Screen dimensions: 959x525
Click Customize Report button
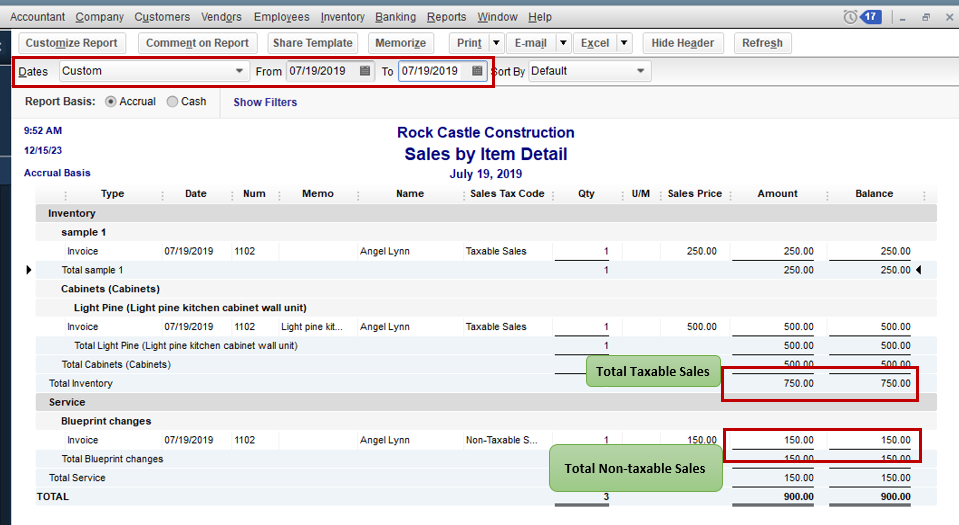pos(72,43)
